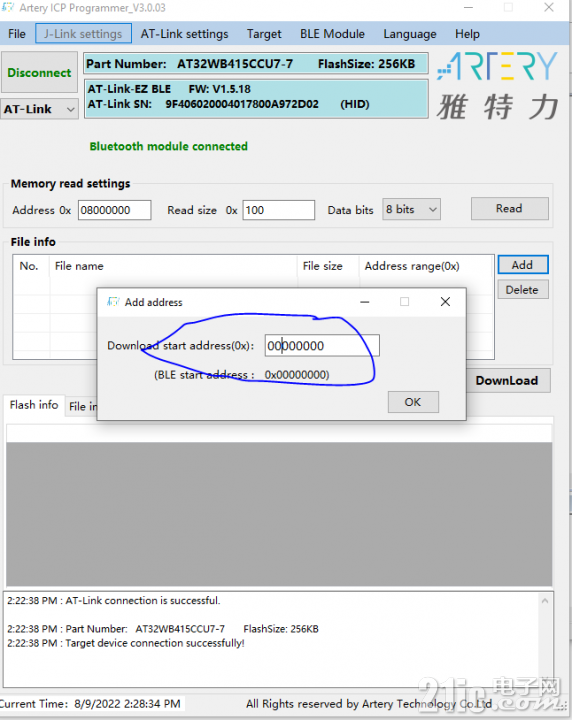This screenshot has height=720, width=572.
Task: Open AT-Link settings menu
Action: [184, 34]
